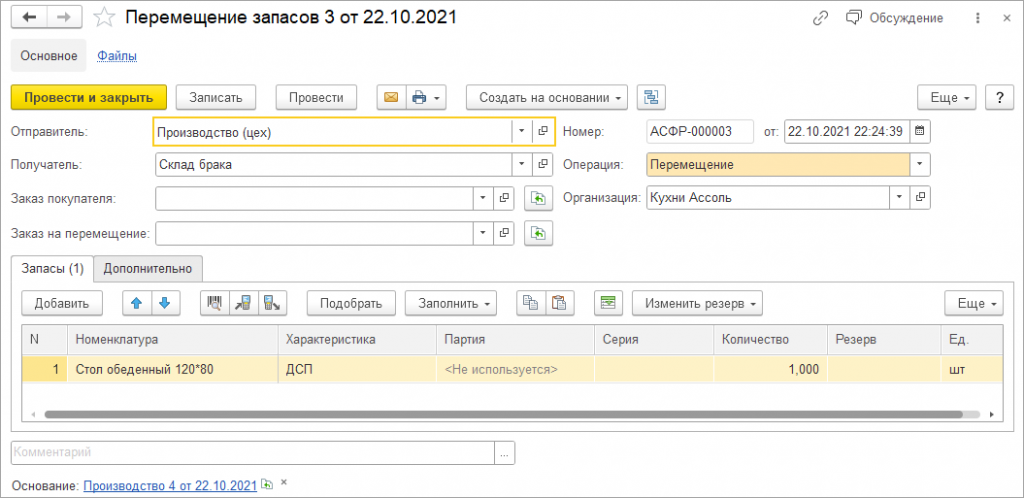Click into the Комментарий field
1024x498 pixels.
point(253,453)
